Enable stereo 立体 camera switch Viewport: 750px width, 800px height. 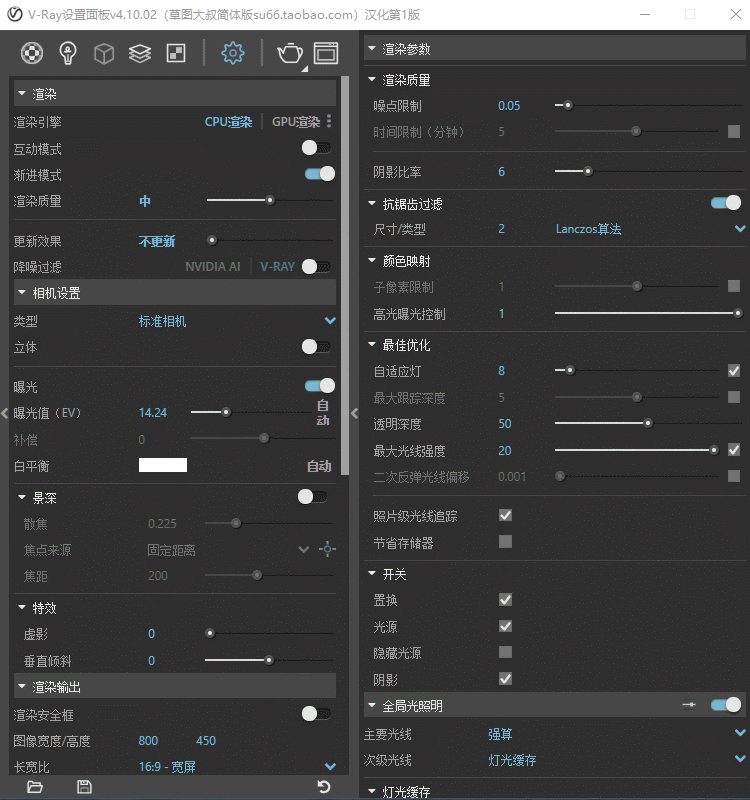pos(316,346)
